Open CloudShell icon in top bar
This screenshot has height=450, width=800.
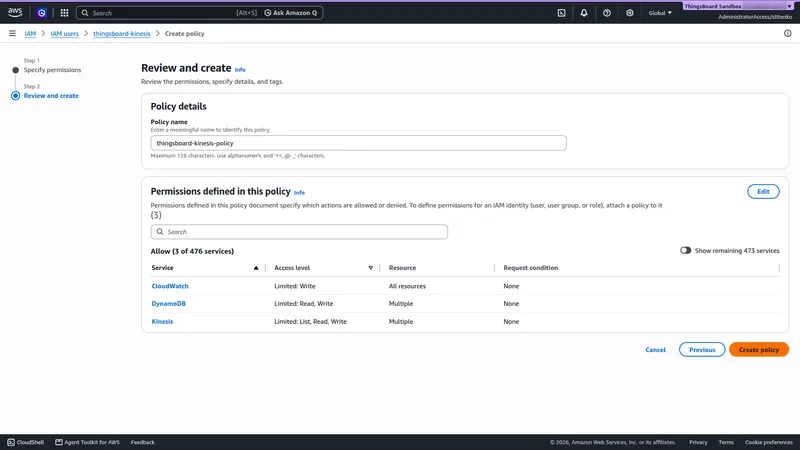click(x=561, y=13)
